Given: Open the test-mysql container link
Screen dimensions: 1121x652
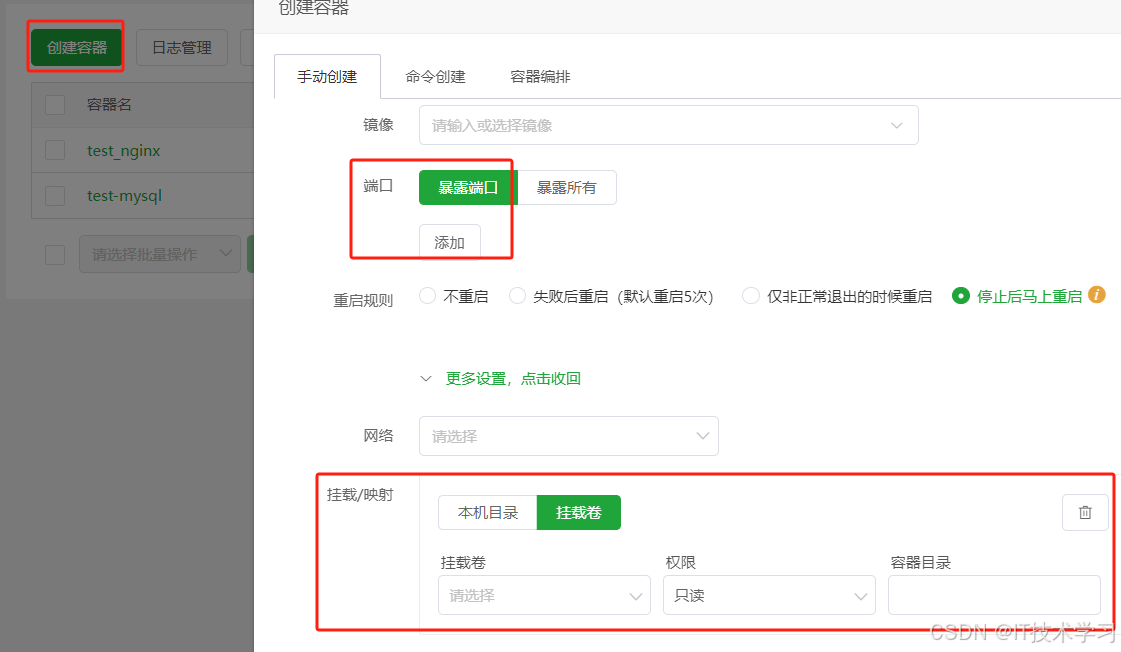Looking at the screenshot, I should click(124, 196).
